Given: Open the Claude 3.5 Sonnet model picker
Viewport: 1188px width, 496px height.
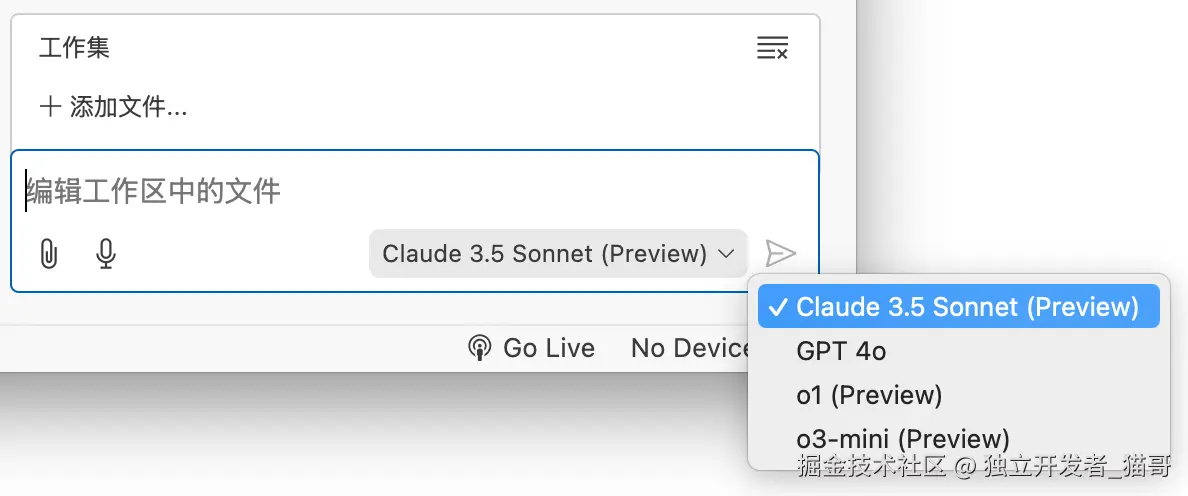Looking at the screenshot, I should click(x=545, y=254).
